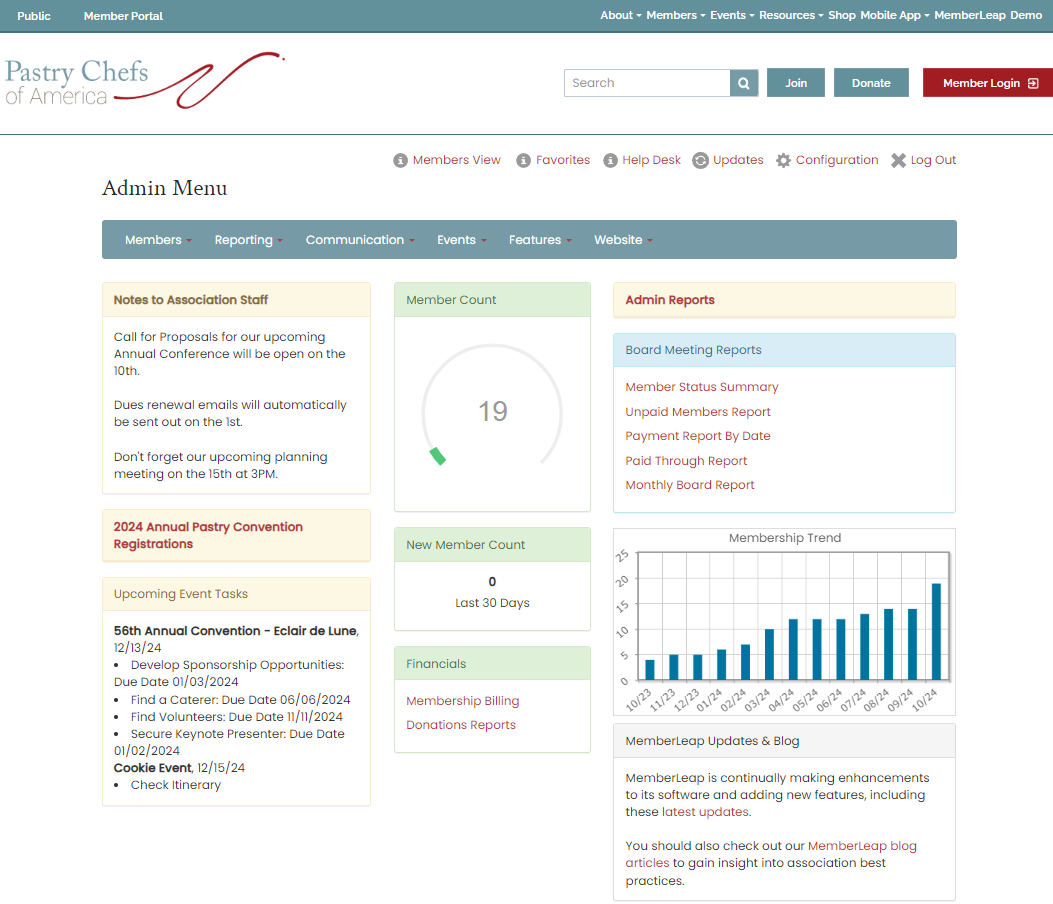The image size is (1053, 904).
Task: Click the Financials panel heading
Action: [x=436, y=664]
